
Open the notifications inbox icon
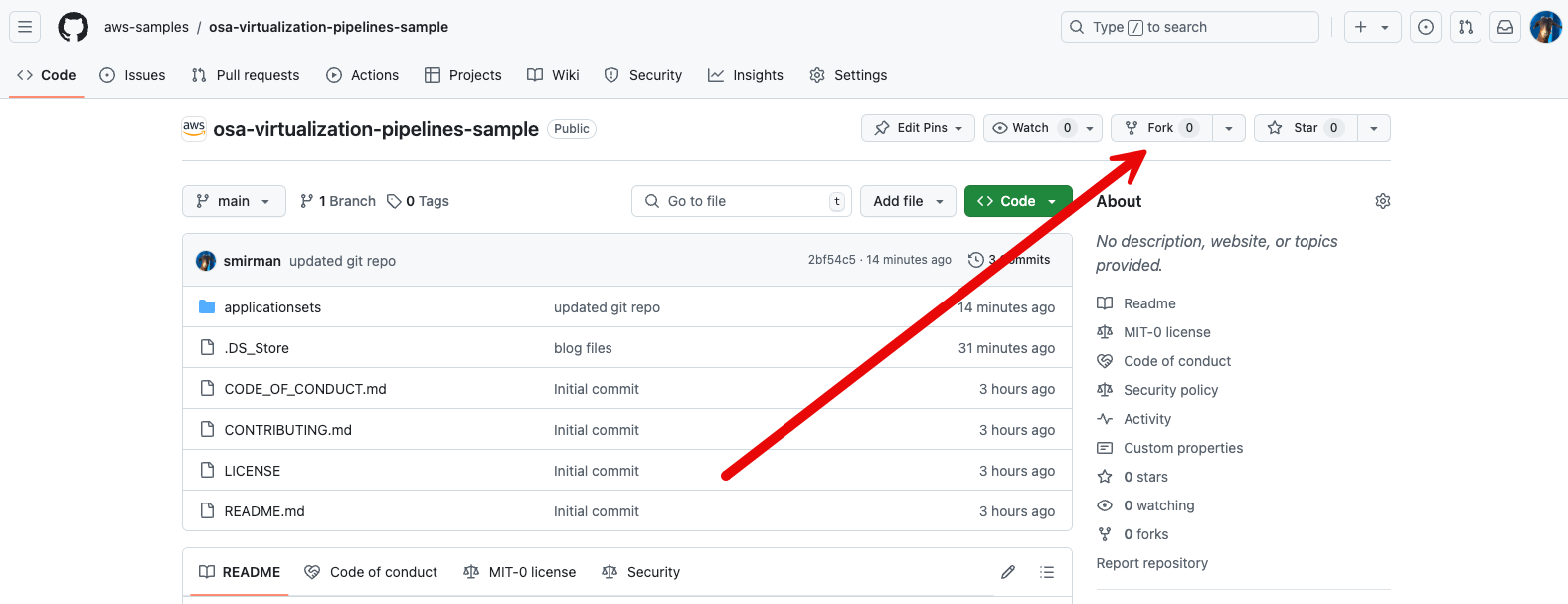(1505, 27)
